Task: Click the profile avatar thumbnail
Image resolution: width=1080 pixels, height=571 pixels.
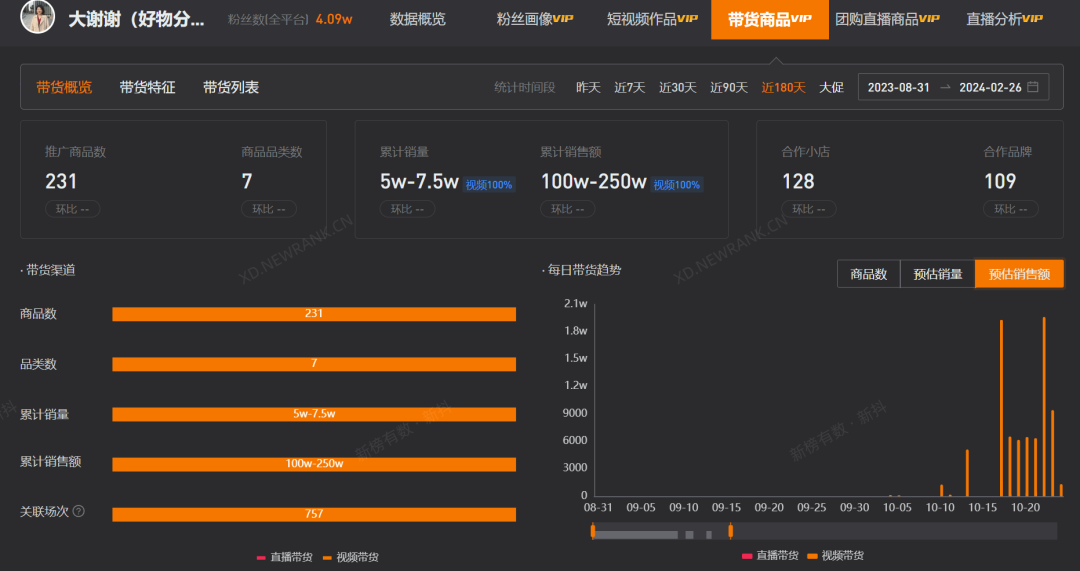Action: (37, 17)
